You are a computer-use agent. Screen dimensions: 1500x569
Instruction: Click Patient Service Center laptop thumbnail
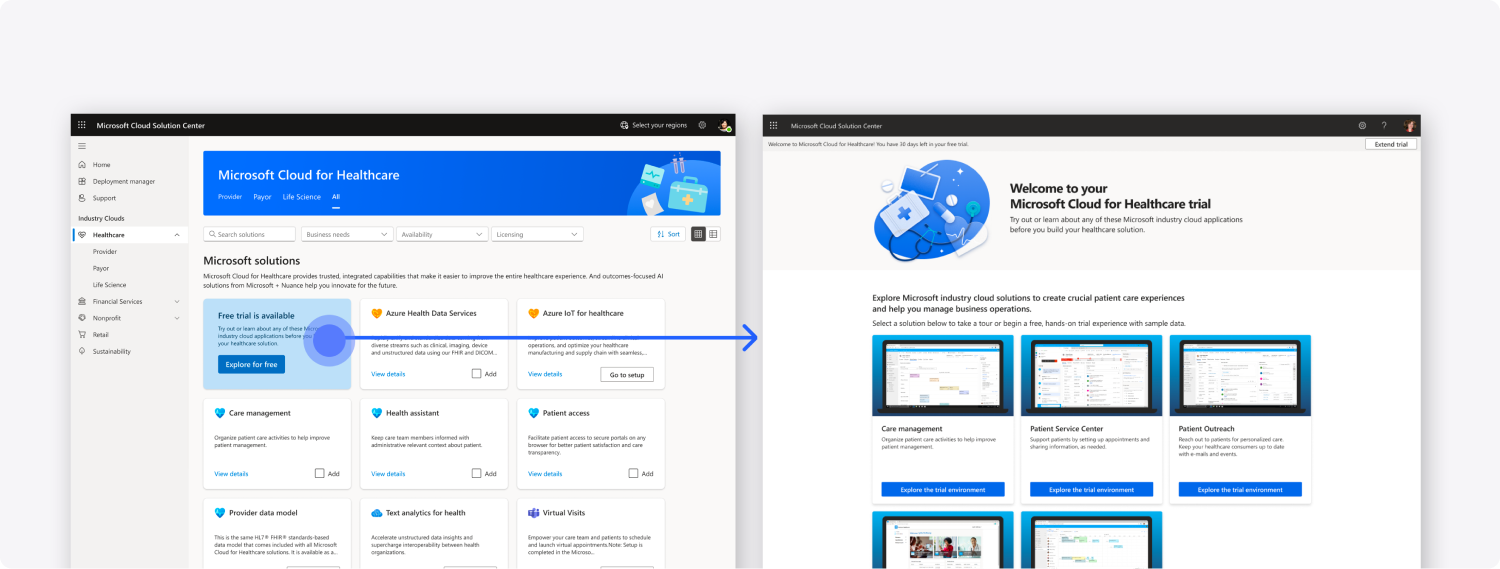(1091, 375)
